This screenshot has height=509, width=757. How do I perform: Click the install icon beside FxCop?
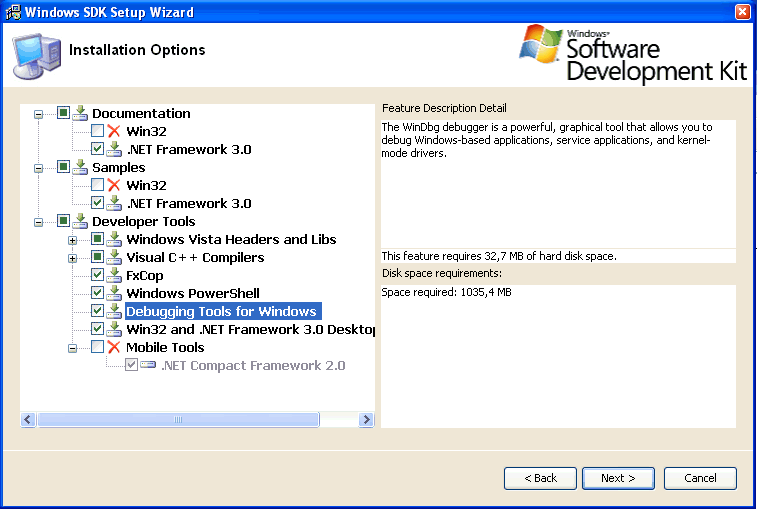click(x=114, y=275)
